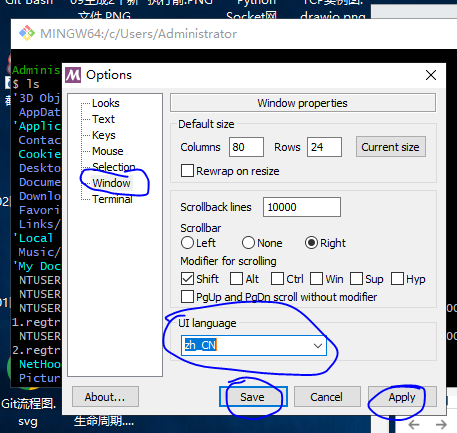Click the zh_CN text in language box
Screen dimensions: 457x433
click(x=201, y=345)
